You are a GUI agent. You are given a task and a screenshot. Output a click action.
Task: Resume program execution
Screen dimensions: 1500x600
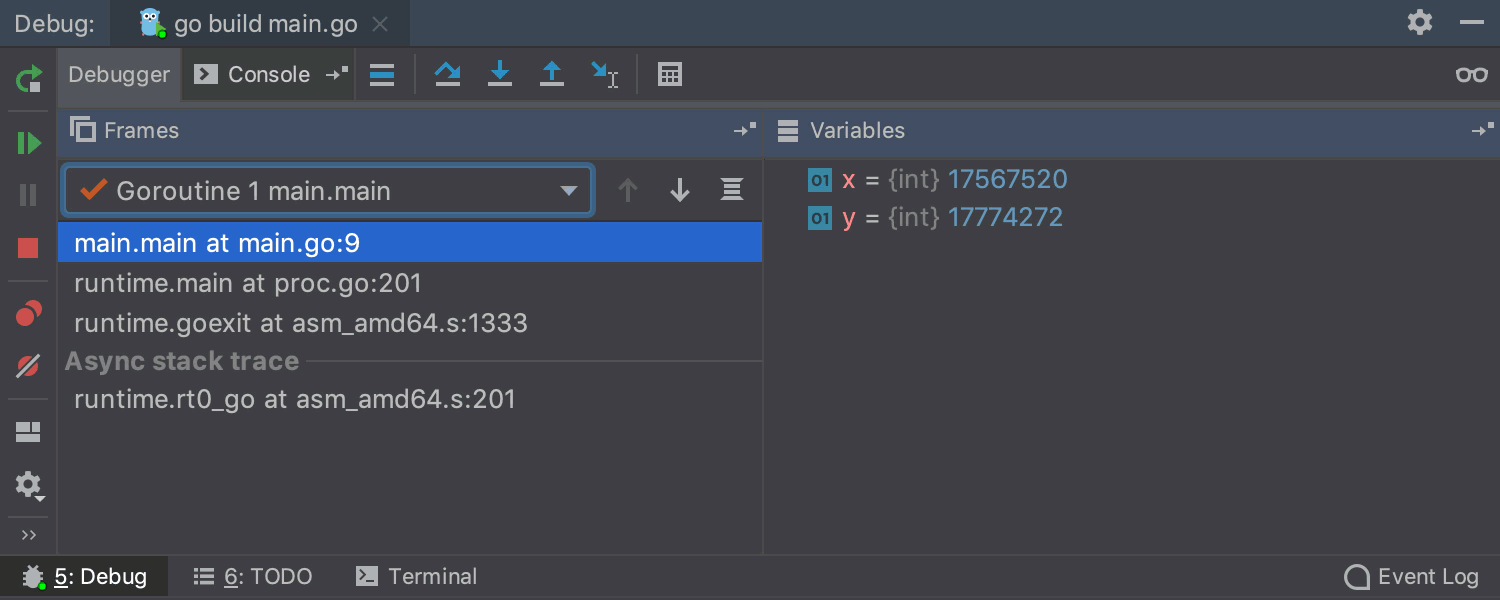(x=29, y=143)
